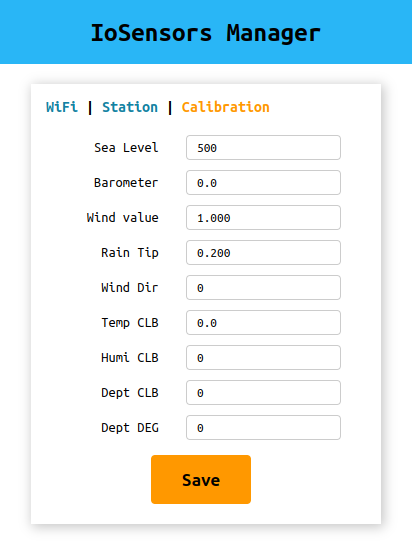Click the Wind value label
Screen dimensions: 412x556
coord(122,218)
